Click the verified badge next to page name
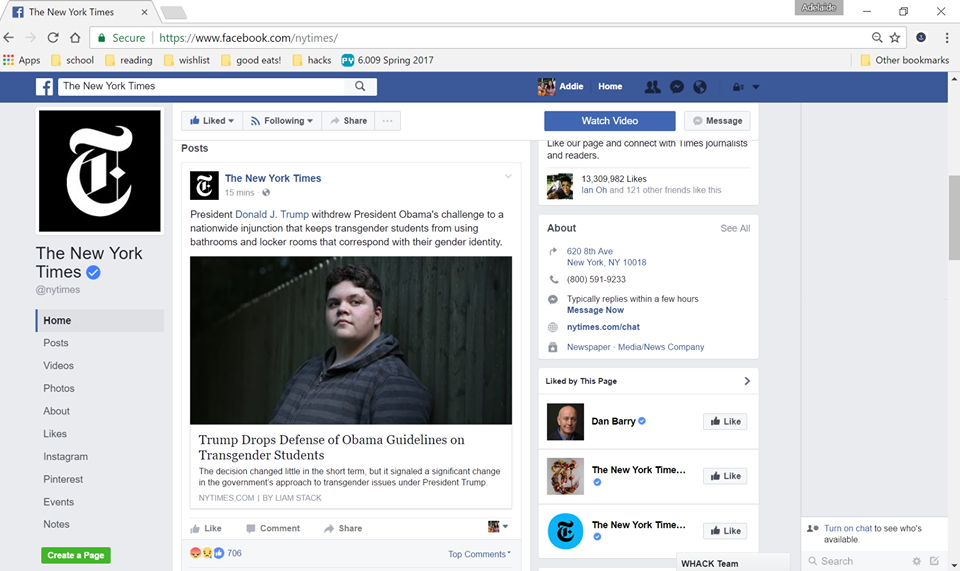The height and width of the screenshot is (571, 960). coord(93,272)
